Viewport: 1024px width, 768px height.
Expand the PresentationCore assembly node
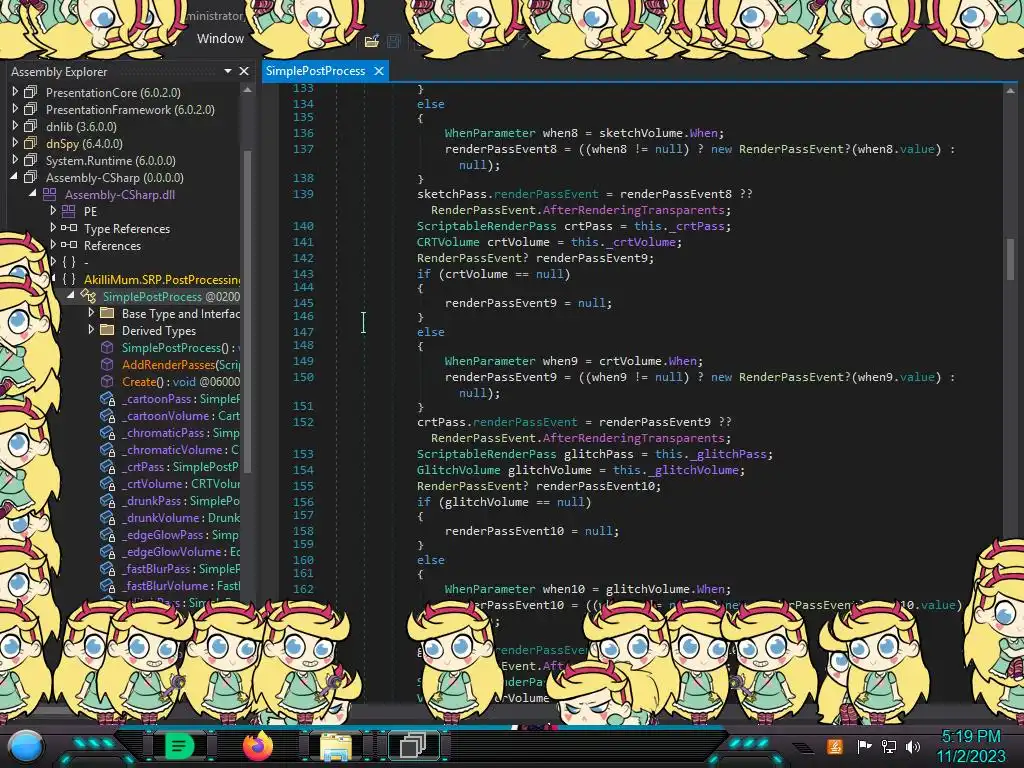click(15, 92)
